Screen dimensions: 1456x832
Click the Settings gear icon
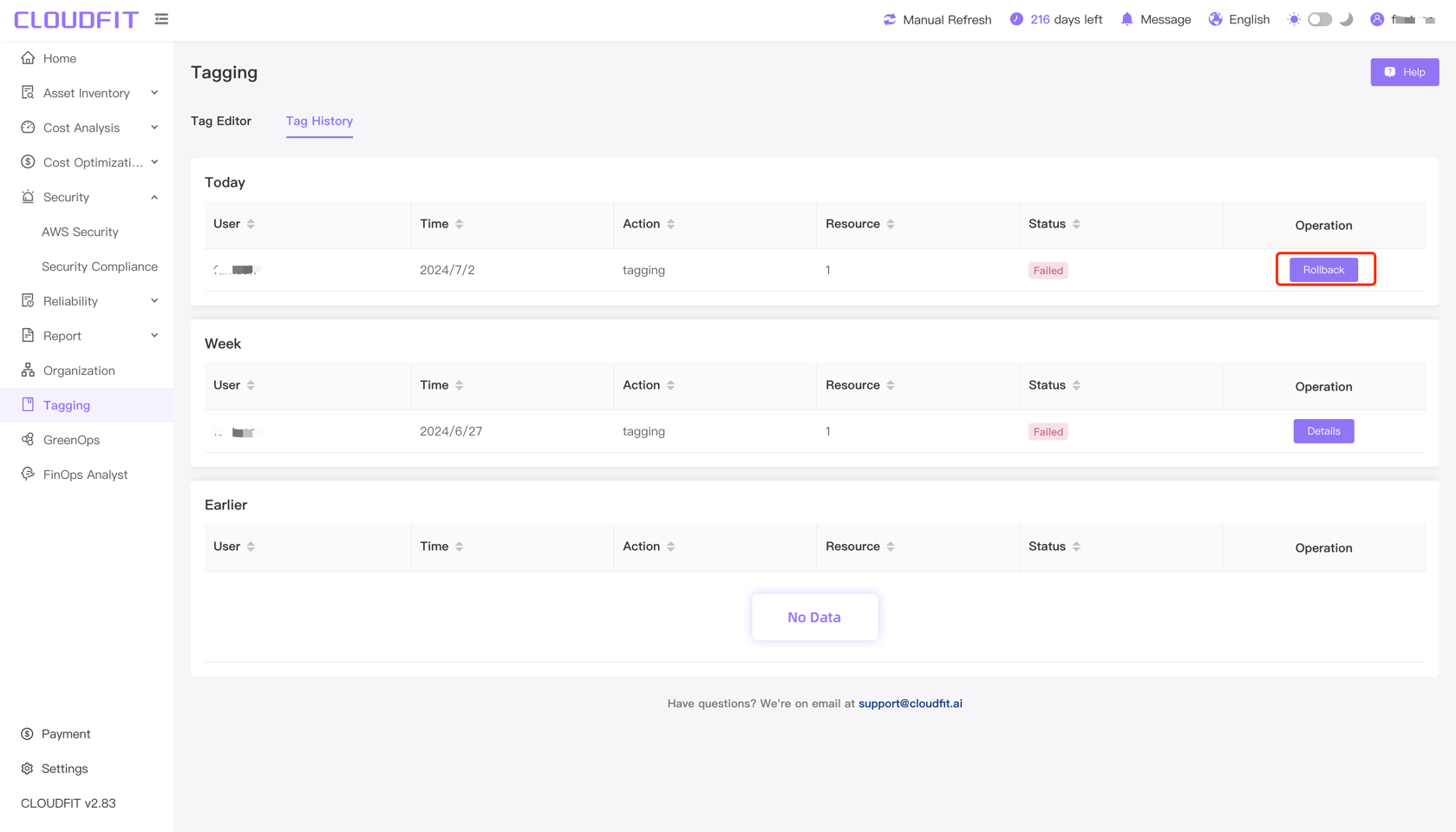click(x=27, y=769)
